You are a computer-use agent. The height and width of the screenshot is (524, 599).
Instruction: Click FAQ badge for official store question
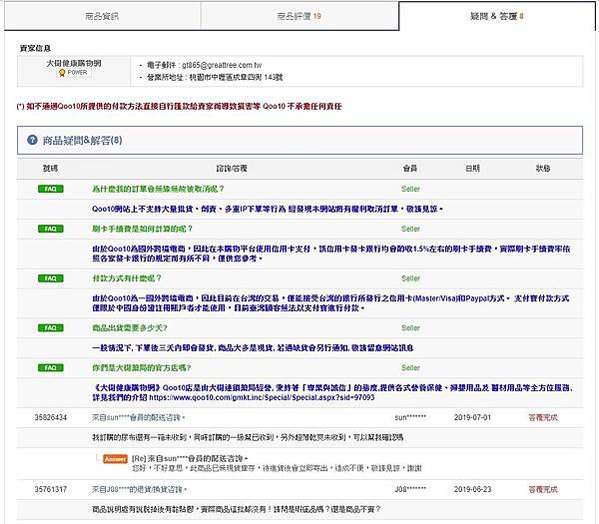pyautogui.click(x=51, y=368)
